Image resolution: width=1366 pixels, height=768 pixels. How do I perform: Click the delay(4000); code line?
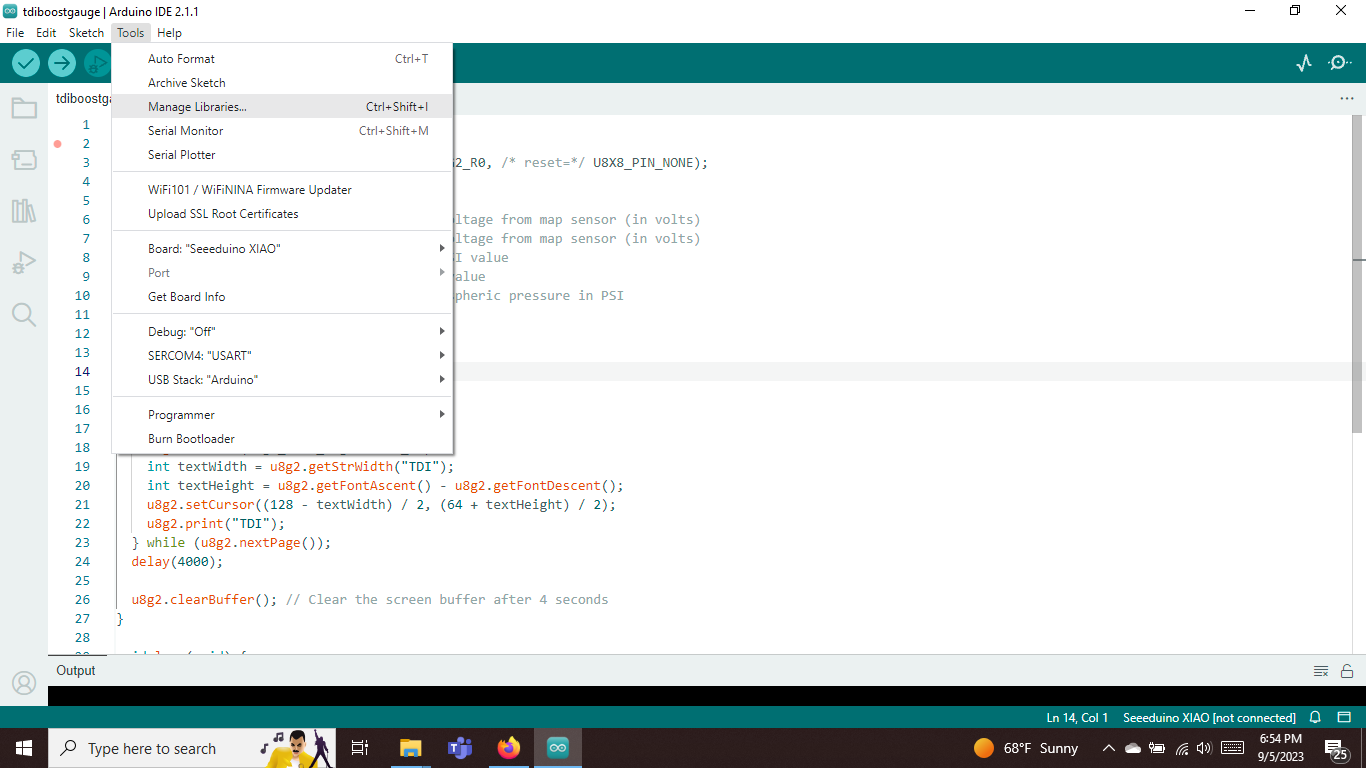[177, 562]
